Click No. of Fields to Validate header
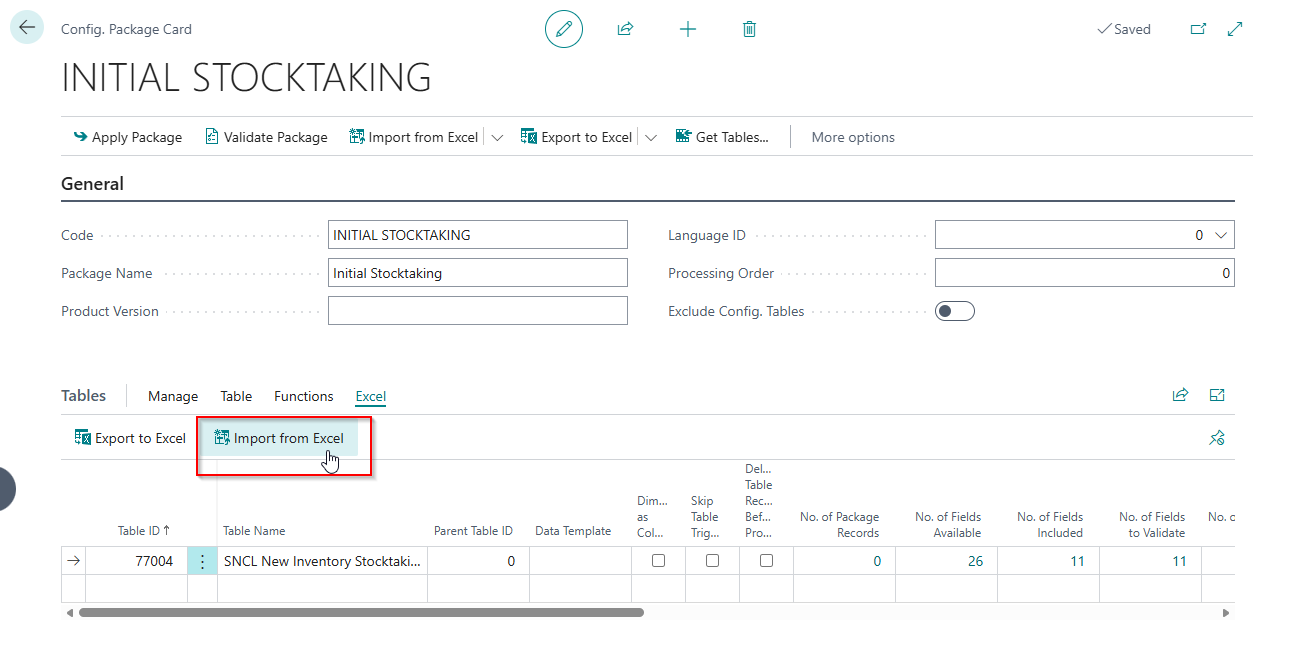Screen dimensions: 1296x646 pos(1152,524)
